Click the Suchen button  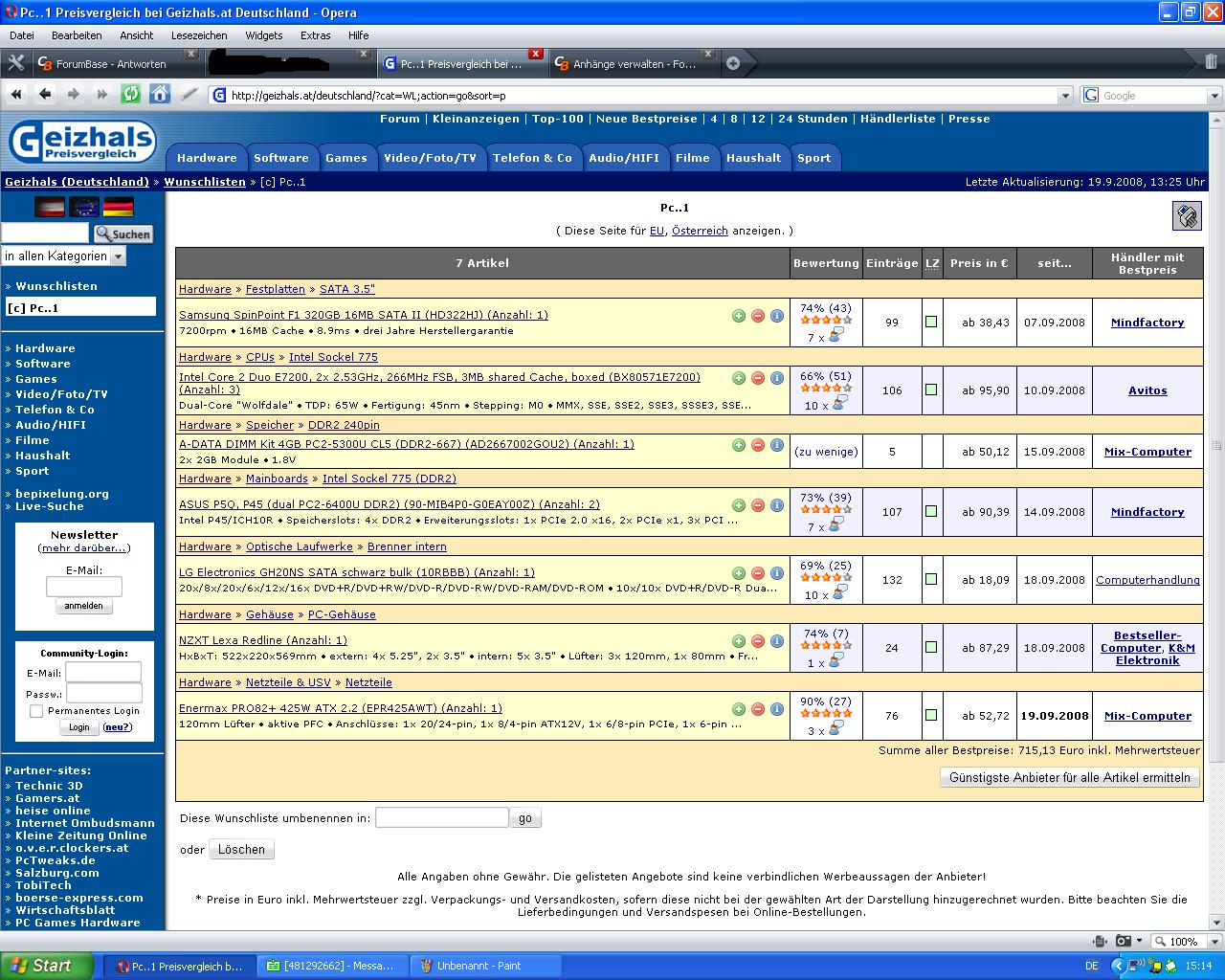[122, 234]
